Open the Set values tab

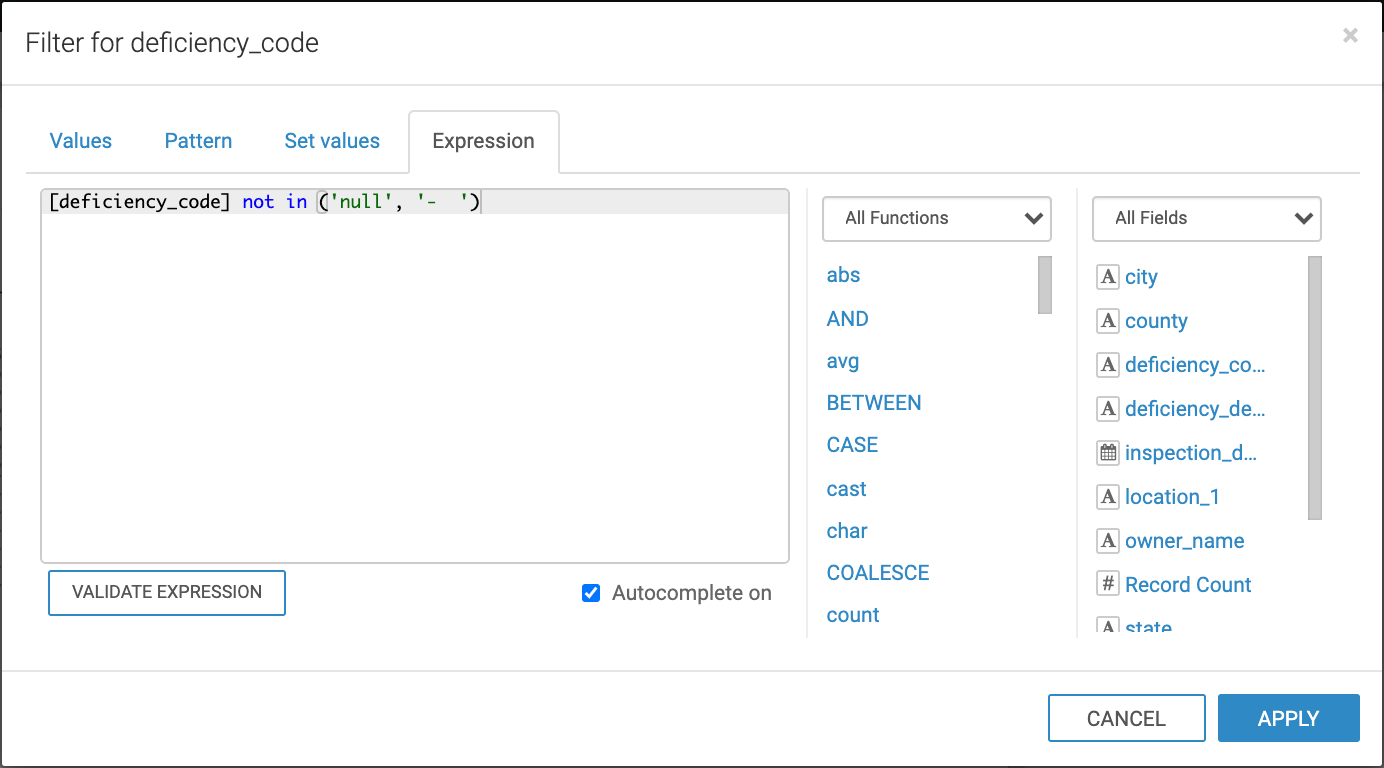click(332, 141)
